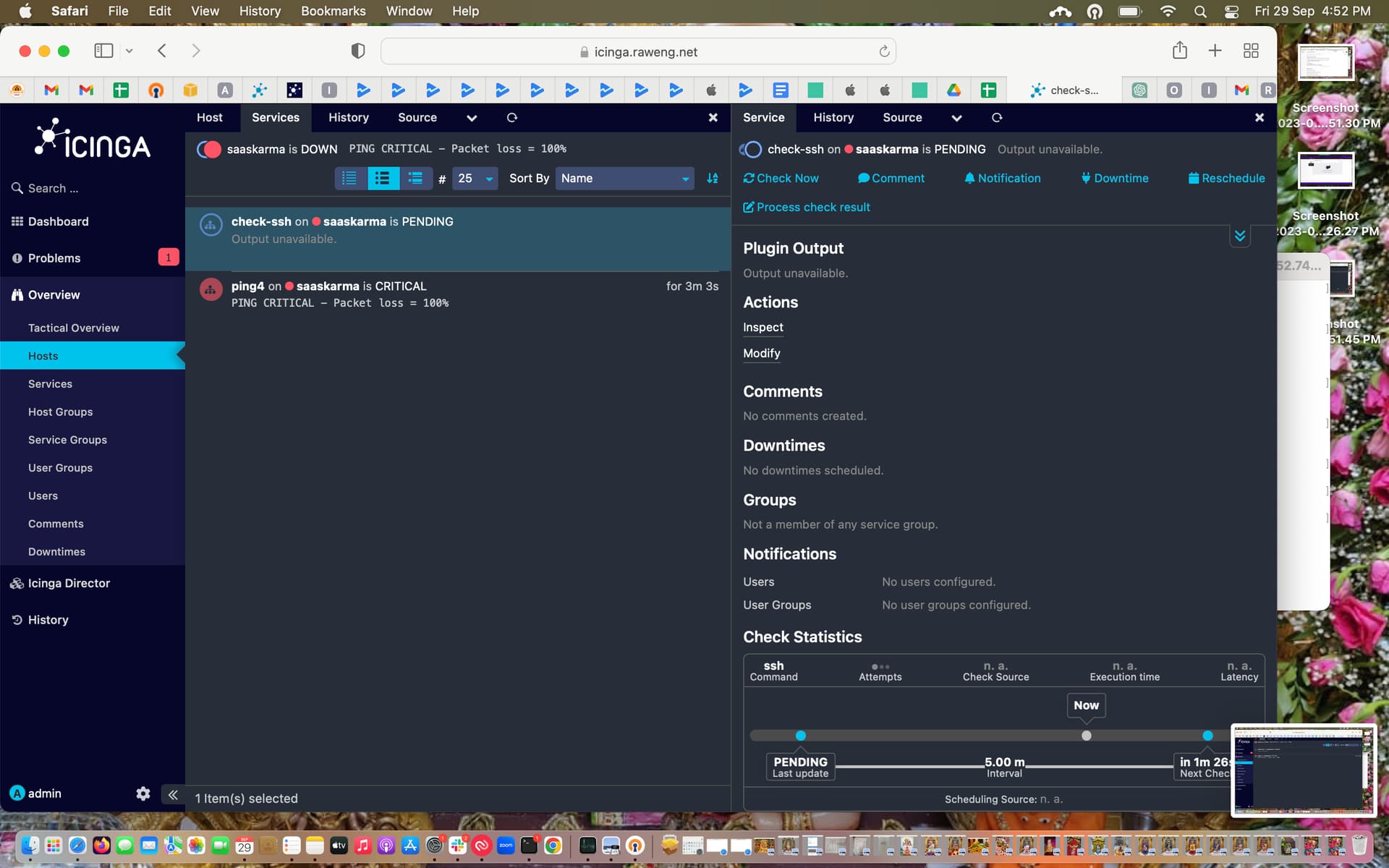Add a Comment to the service
The image size is (1389, 868).
(891, 178)
